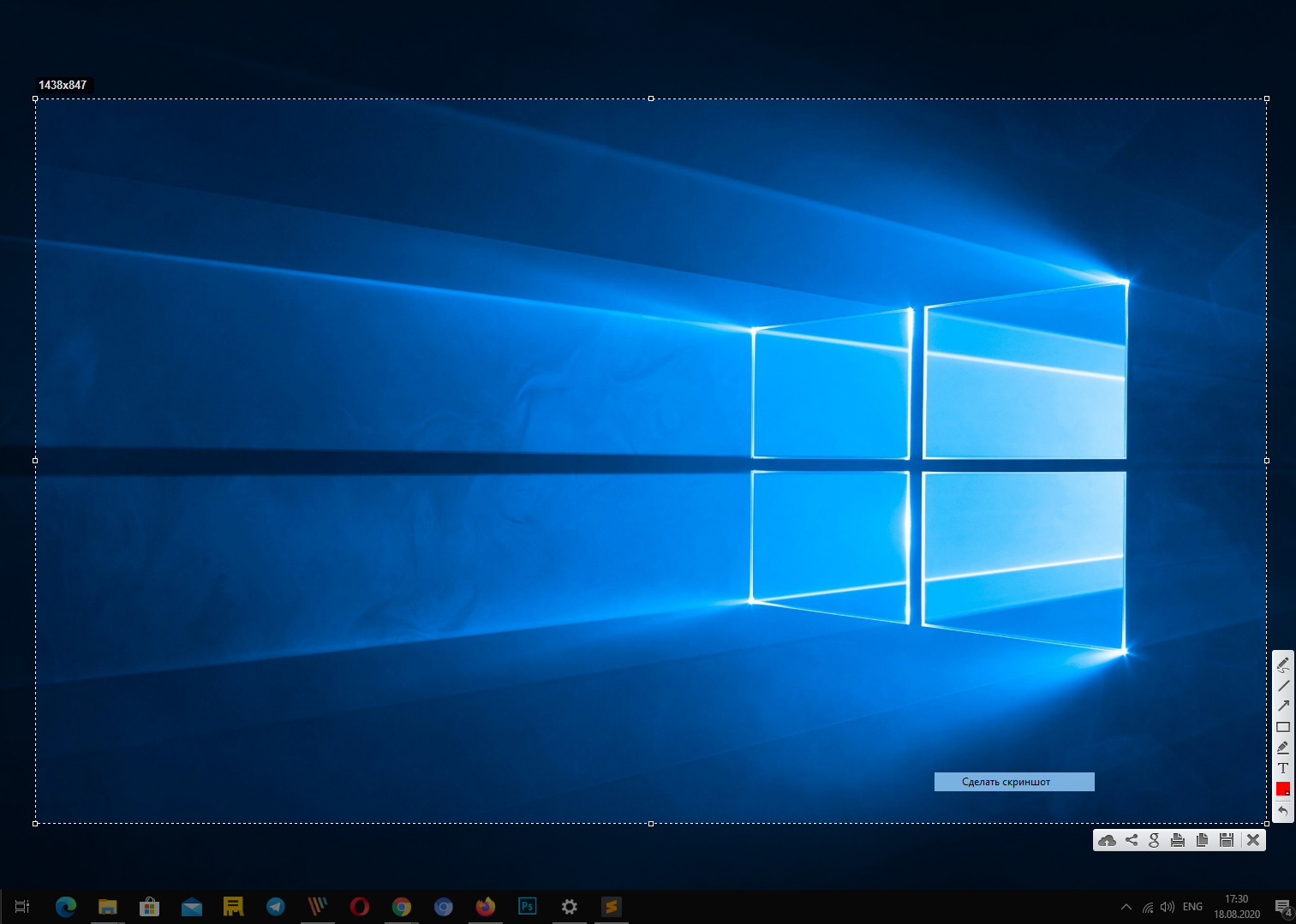Expand the hidden system tray icons
This screenshot has width=1296, height=924.
[1126, 907]
